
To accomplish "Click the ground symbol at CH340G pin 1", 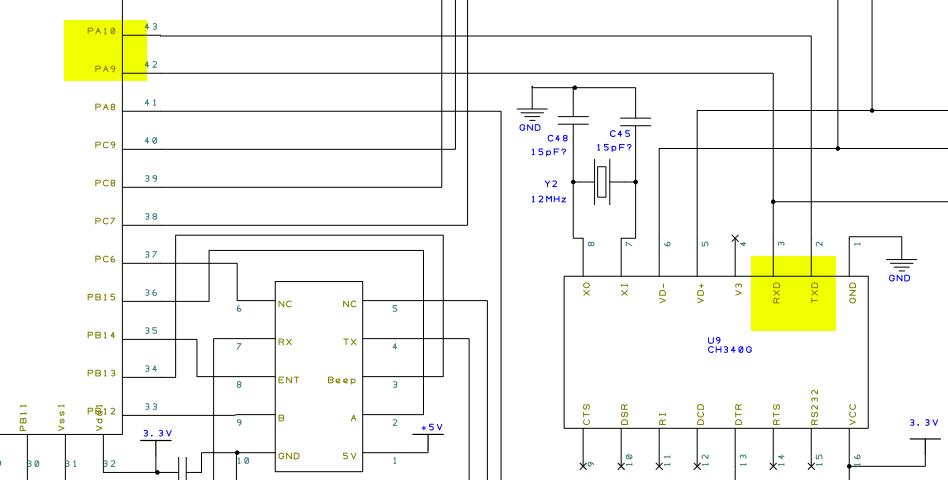I will [902, 265].
